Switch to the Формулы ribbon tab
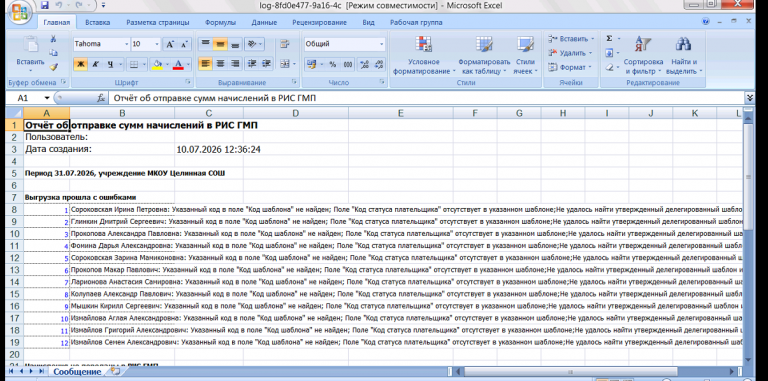The image size is (768, 381). click(220, 22)
